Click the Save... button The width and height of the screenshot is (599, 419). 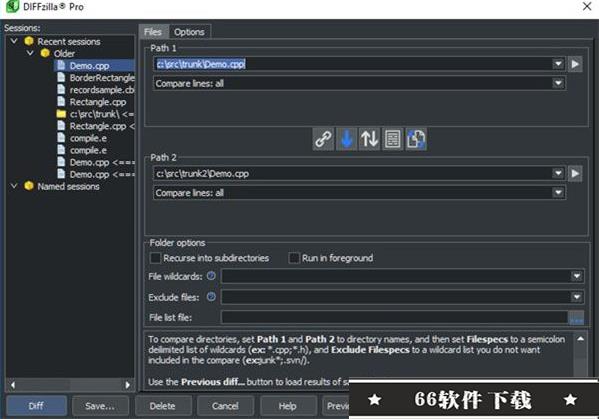point(100,406)
